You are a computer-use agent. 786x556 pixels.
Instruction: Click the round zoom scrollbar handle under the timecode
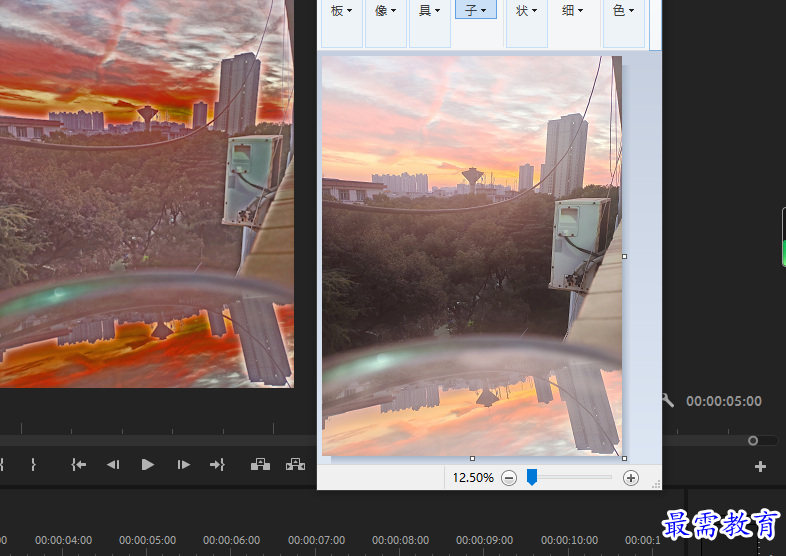click(753, 441)
